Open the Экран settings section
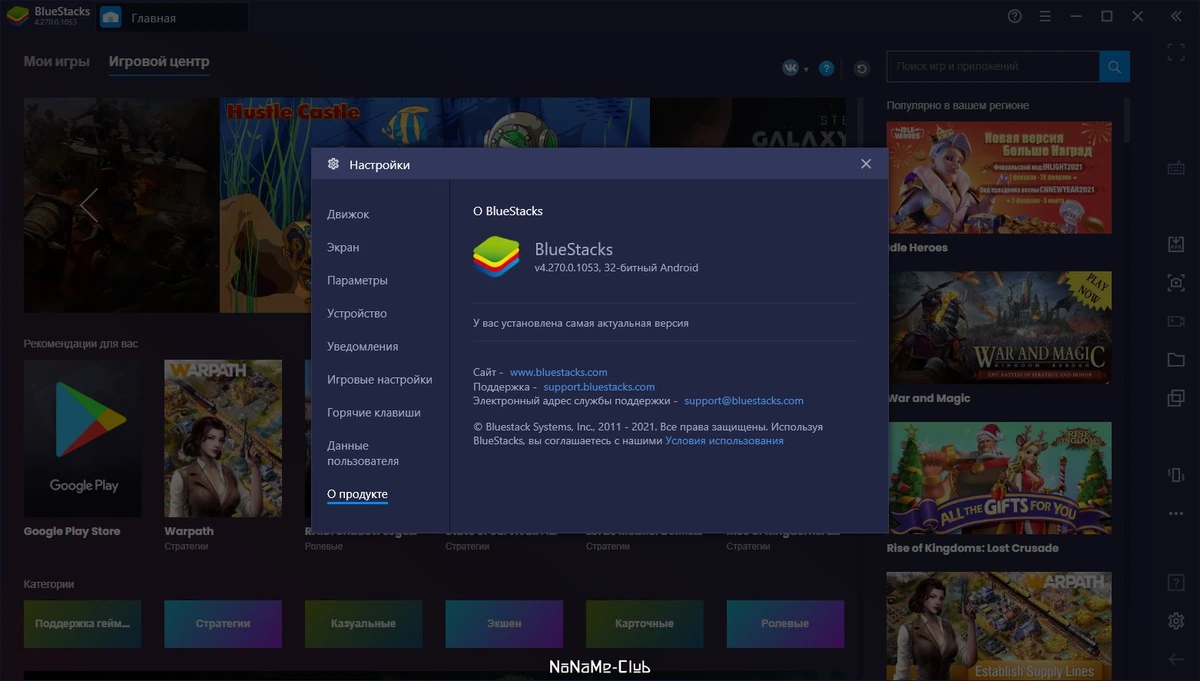 pyautogui.click(x=343, y=247)
